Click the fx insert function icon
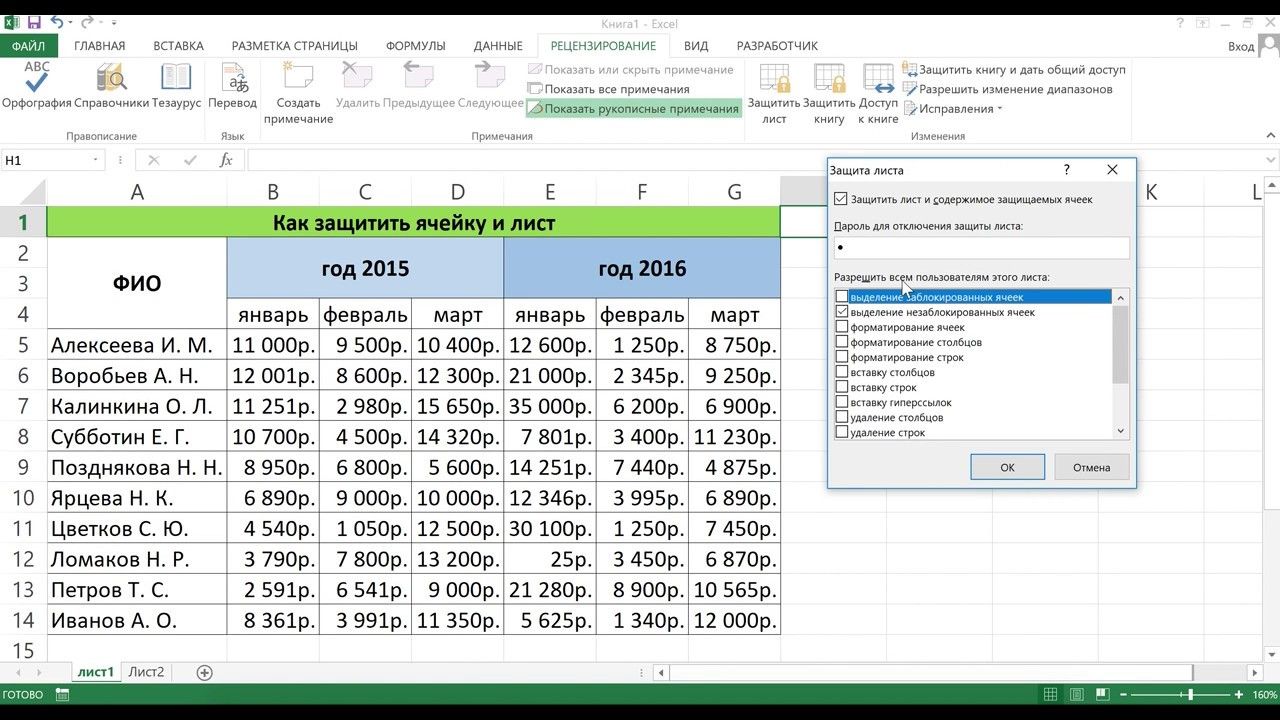The height and width of the screenshot is (720, 1280). [226, 160]
